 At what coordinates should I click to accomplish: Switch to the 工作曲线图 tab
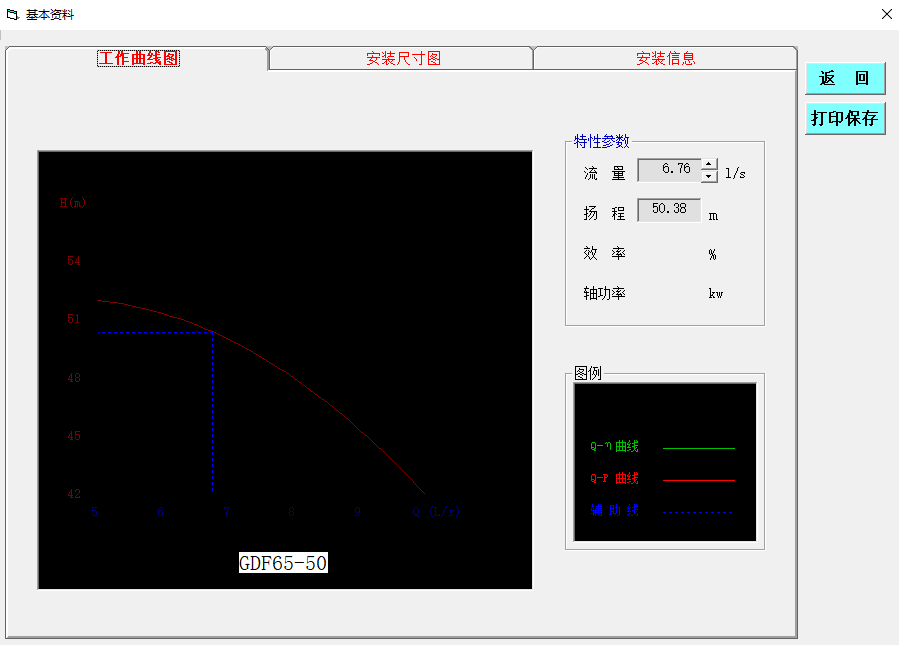138,58
